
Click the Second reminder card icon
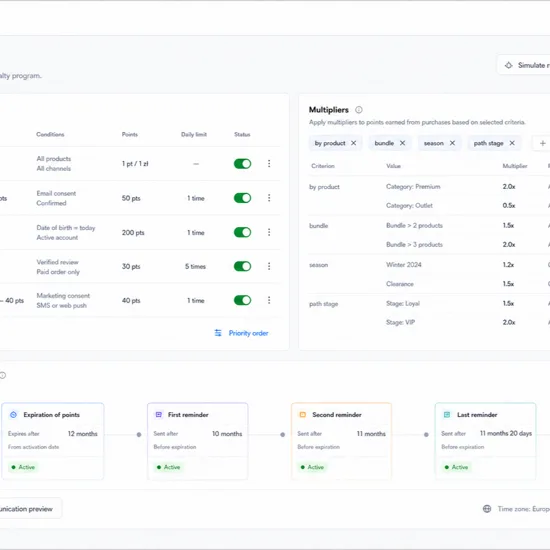pyautogui.click(x=302, y=415)
